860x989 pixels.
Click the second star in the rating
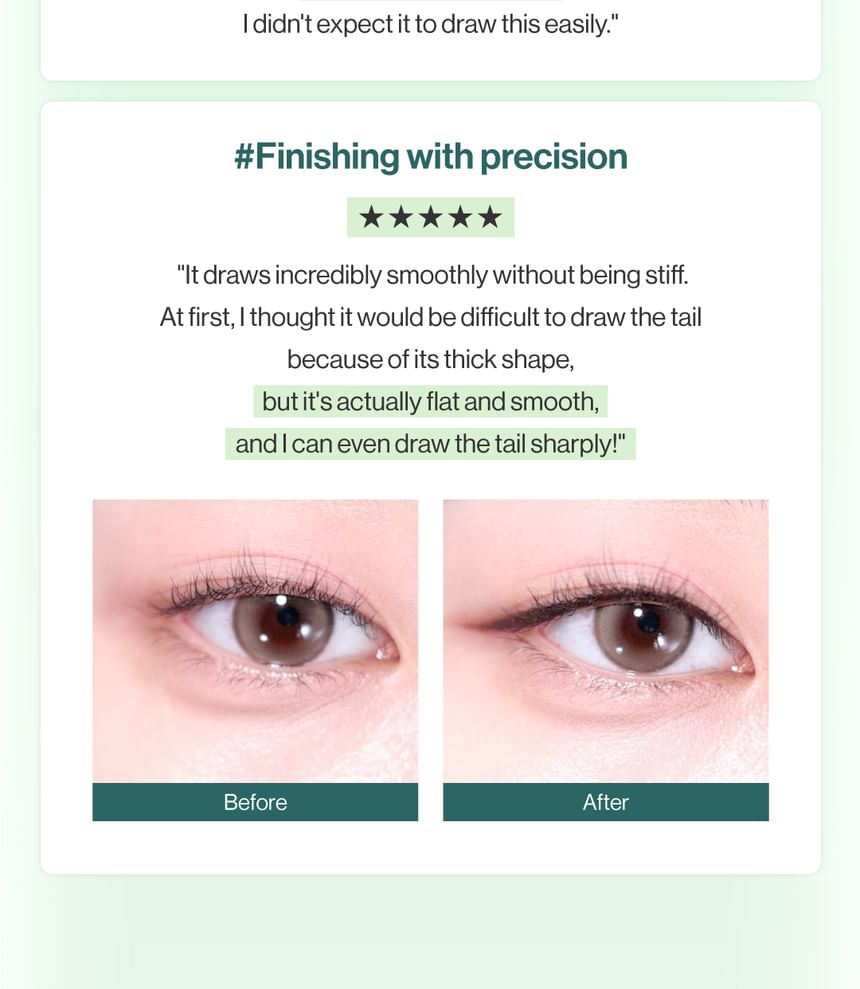(401, 217)
